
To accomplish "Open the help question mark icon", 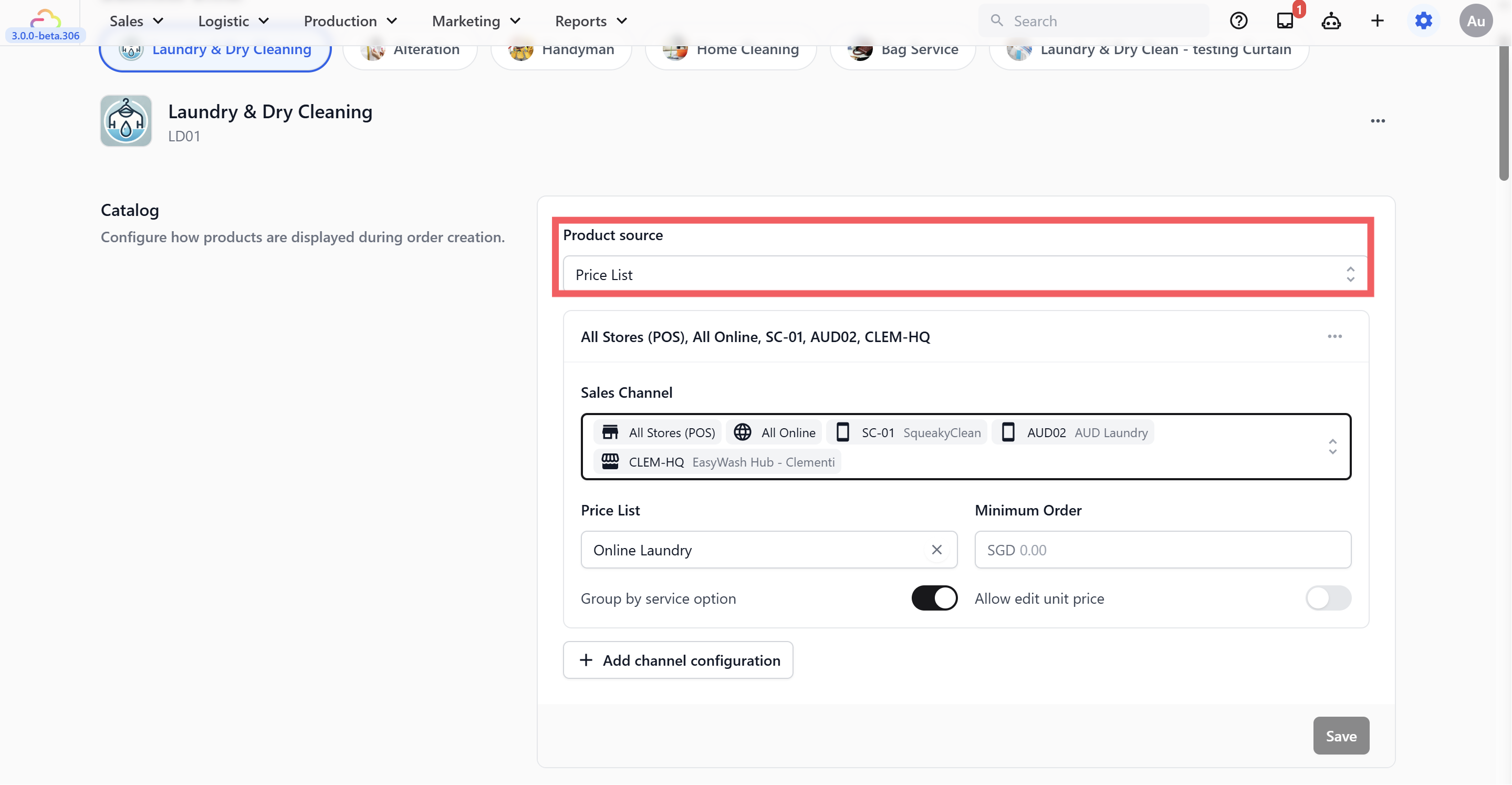I will pos(1238,21).
